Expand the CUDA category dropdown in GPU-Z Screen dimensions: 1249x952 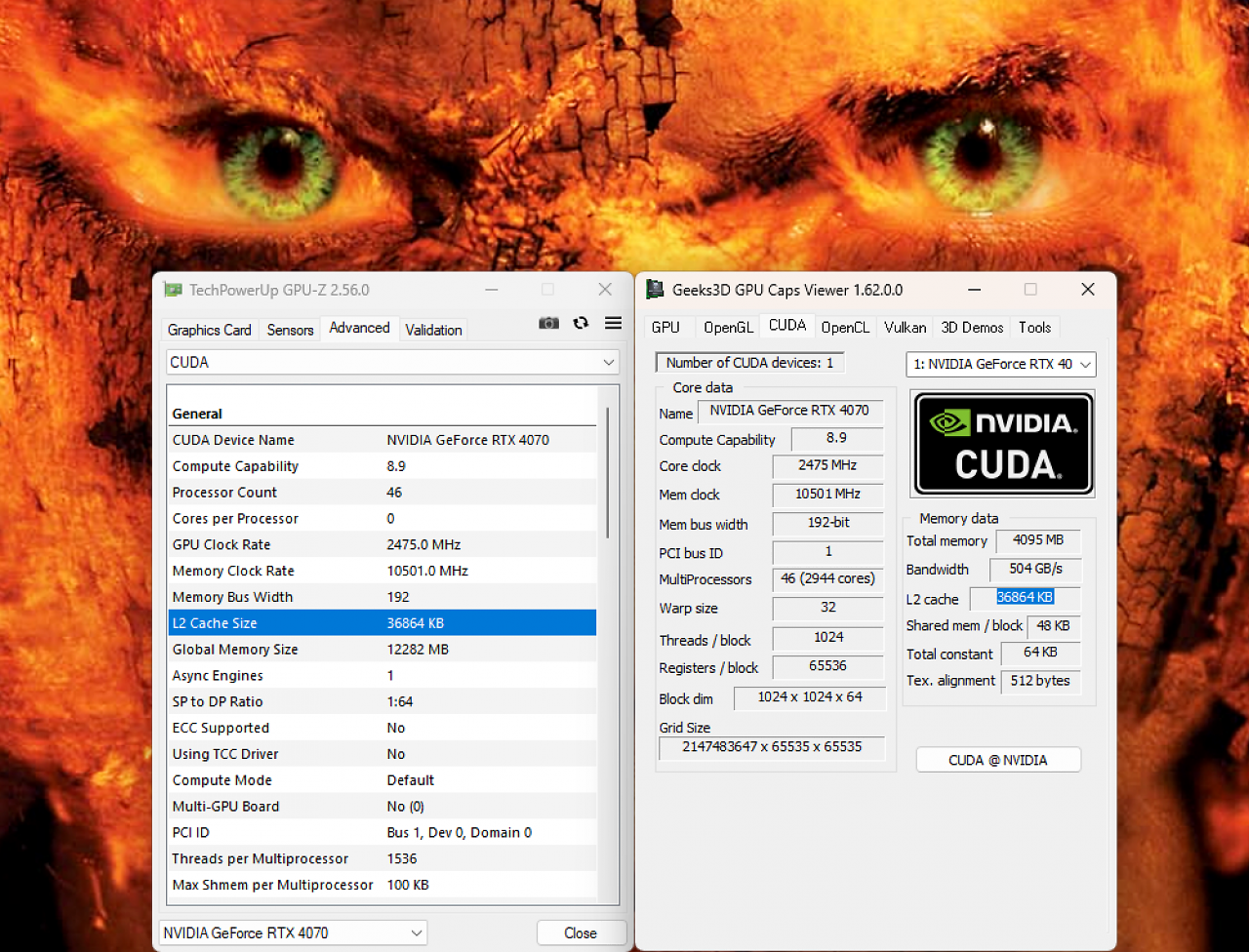point(392,362)
